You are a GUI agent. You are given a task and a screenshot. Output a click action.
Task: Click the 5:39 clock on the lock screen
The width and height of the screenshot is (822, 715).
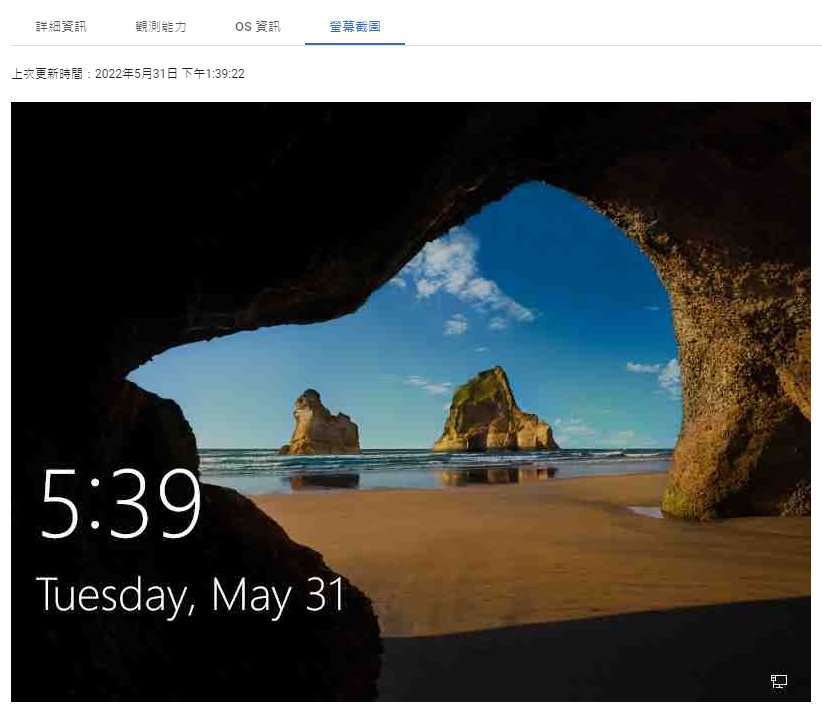pos(121,504)
